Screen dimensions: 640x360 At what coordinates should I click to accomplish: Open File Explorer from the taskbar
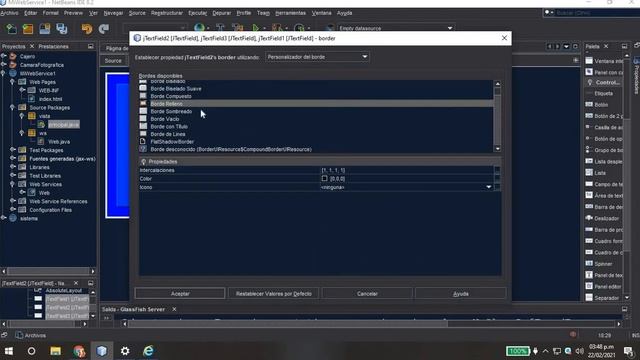pos(56,351)
